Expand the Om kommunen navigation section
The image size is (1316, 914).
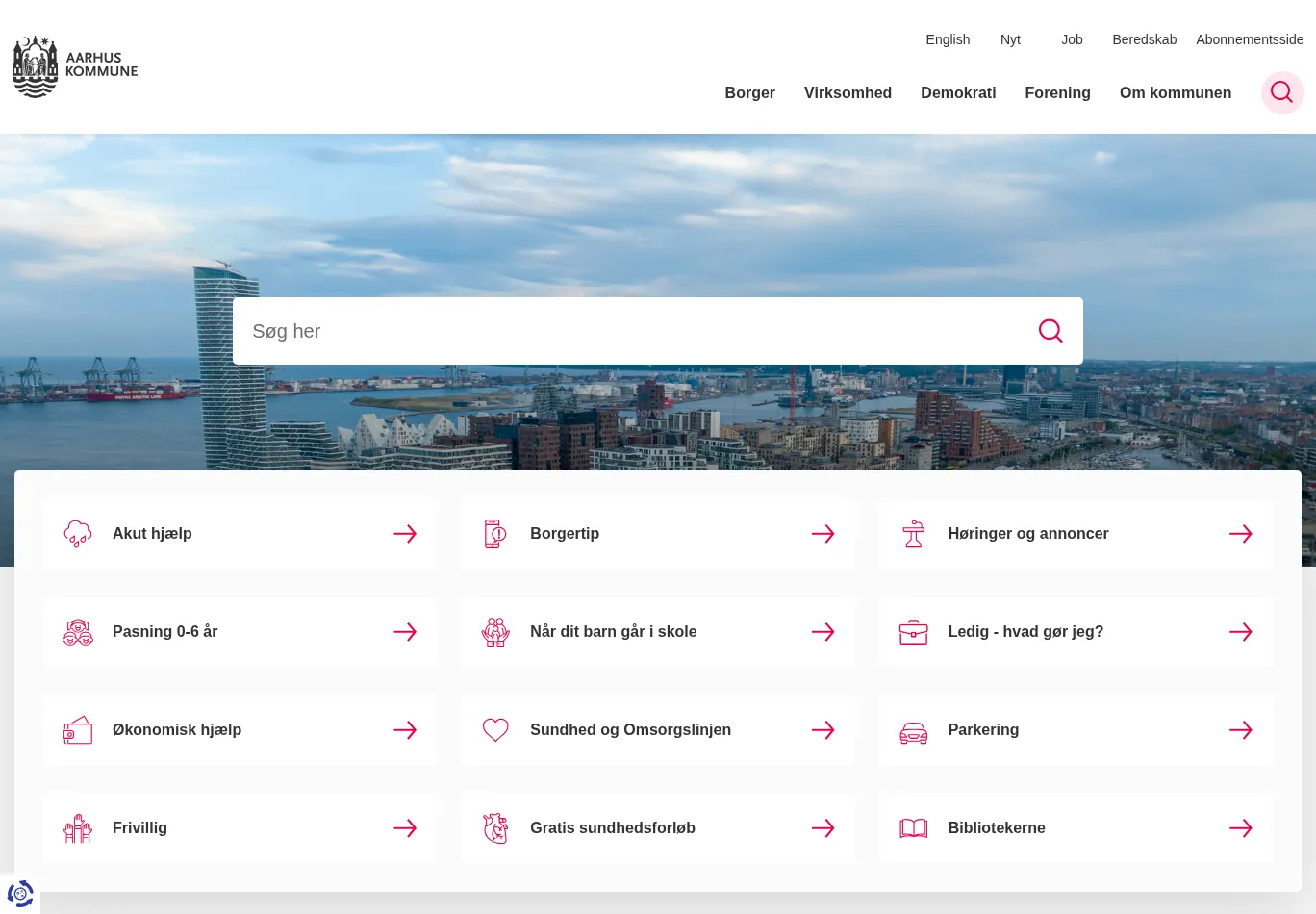click(x=1175, y=93)
